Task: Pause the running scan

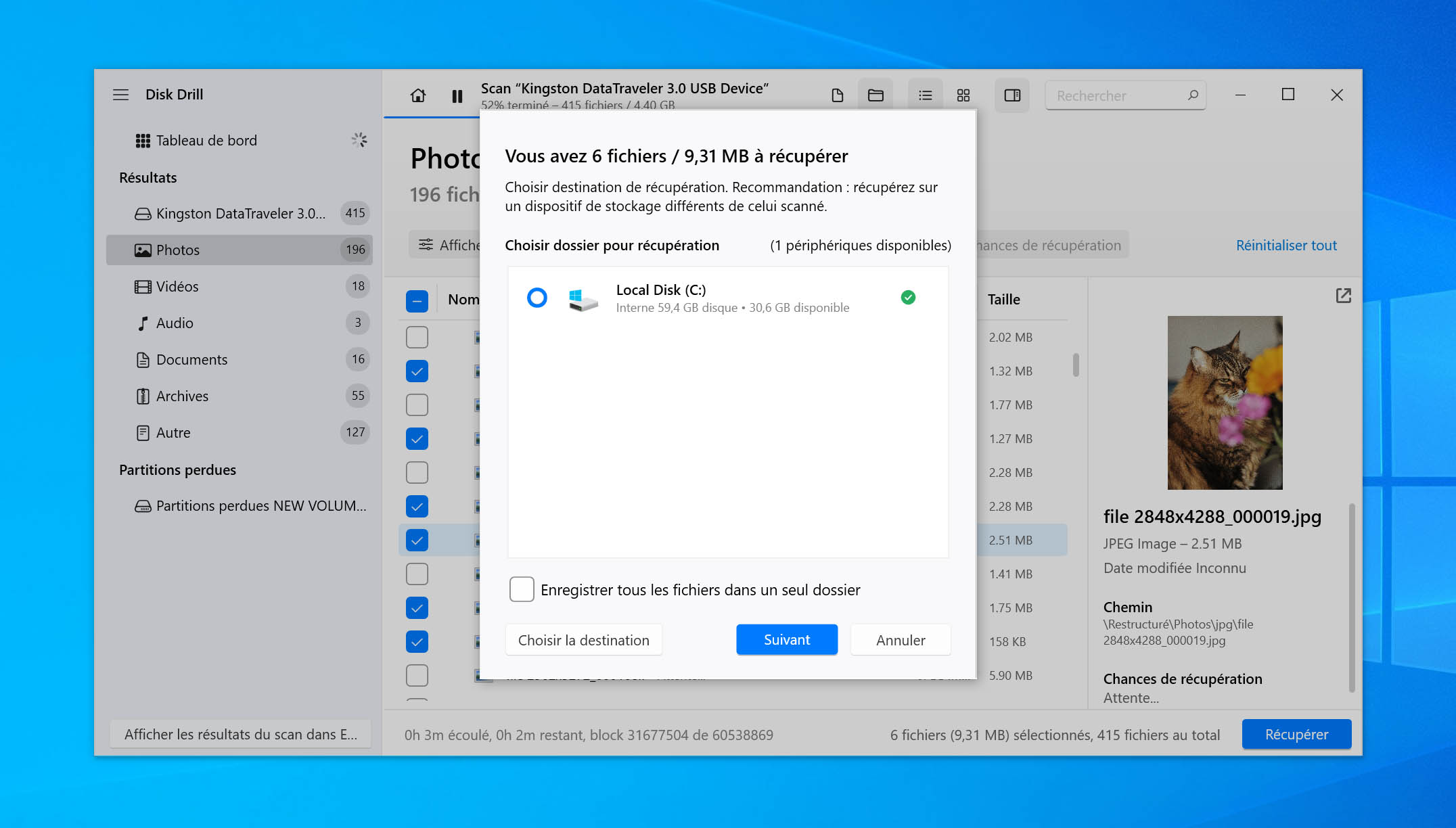Action: 457,96
